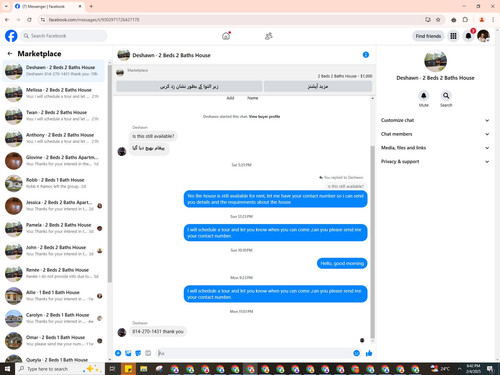The height and width of the screenshot is (375, 500).
Task: Open the Omar - 2 Beds 1 Bath House chat
Action: tap(54, 341)
